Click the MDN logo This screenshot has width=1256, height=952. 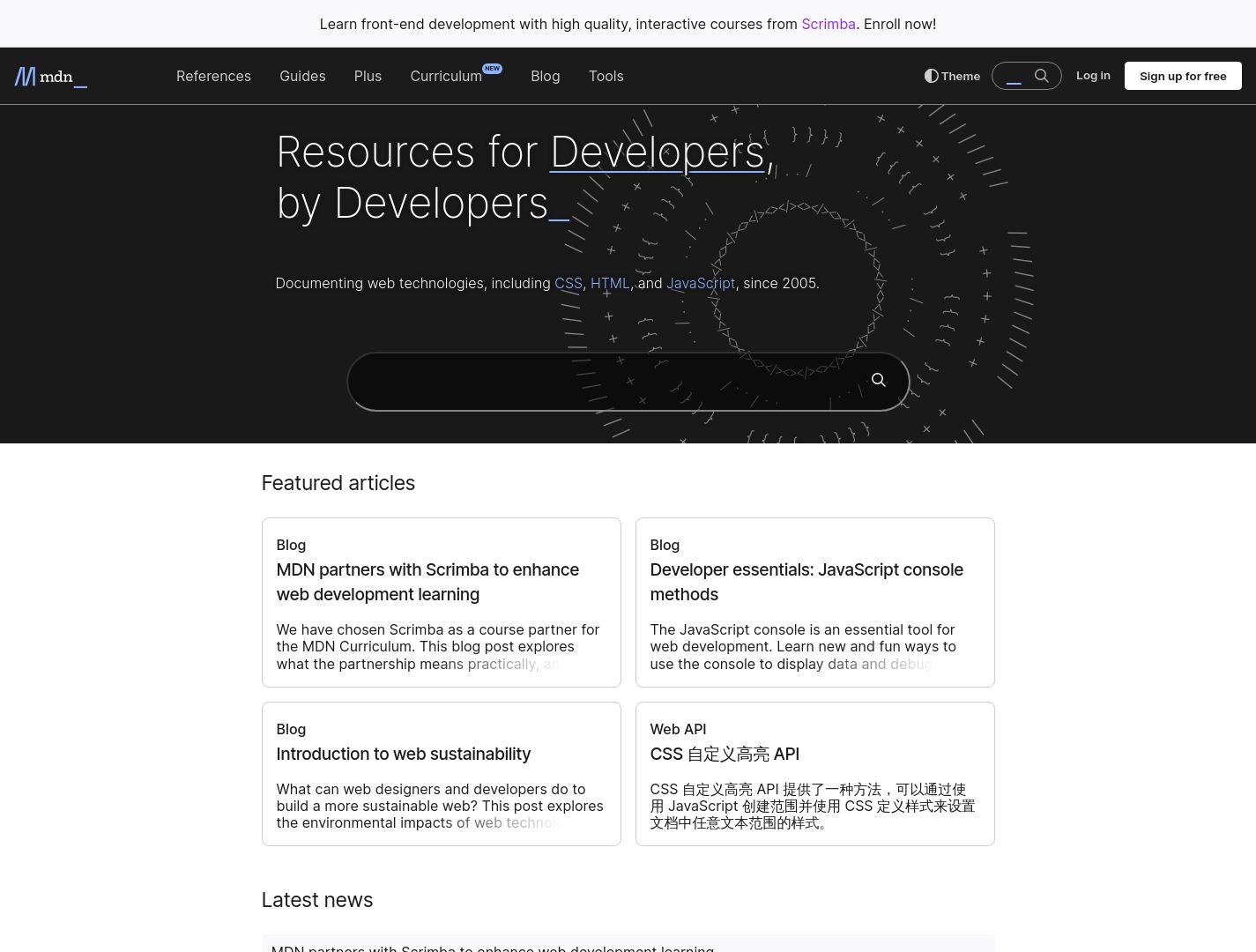point(51,77)
